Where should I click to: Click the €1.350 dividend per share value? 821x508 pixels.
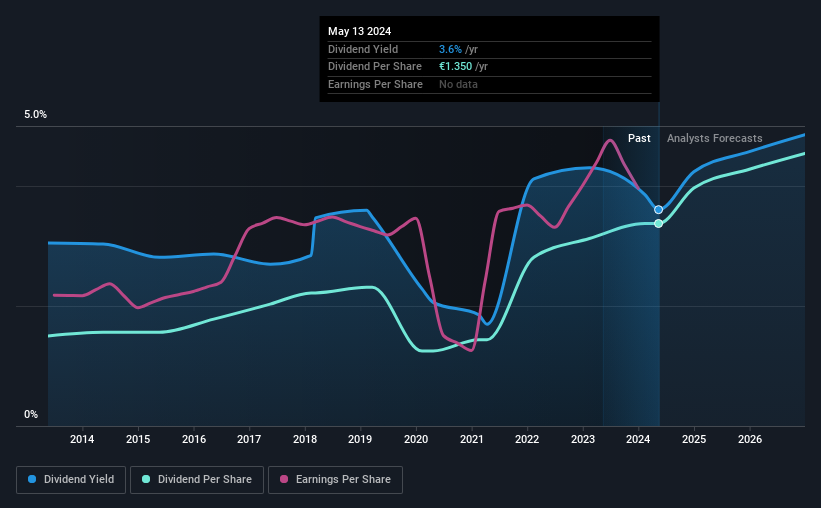point(456,67)
